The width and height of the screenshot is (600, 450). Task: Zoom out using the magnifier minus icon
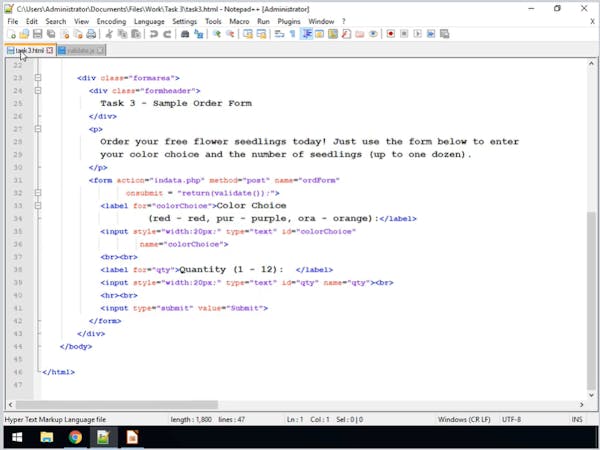click(x=230, y=34)
